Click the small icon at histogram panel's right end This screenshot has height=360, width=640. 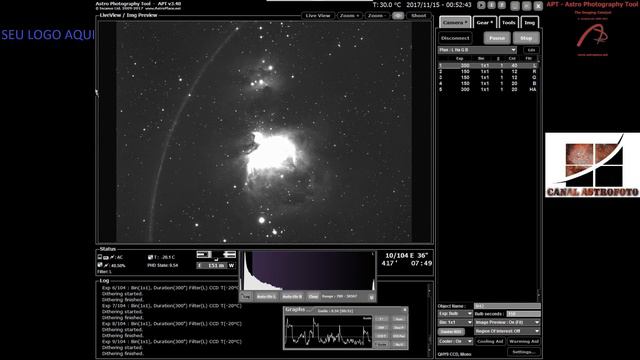tap(371, 297)
